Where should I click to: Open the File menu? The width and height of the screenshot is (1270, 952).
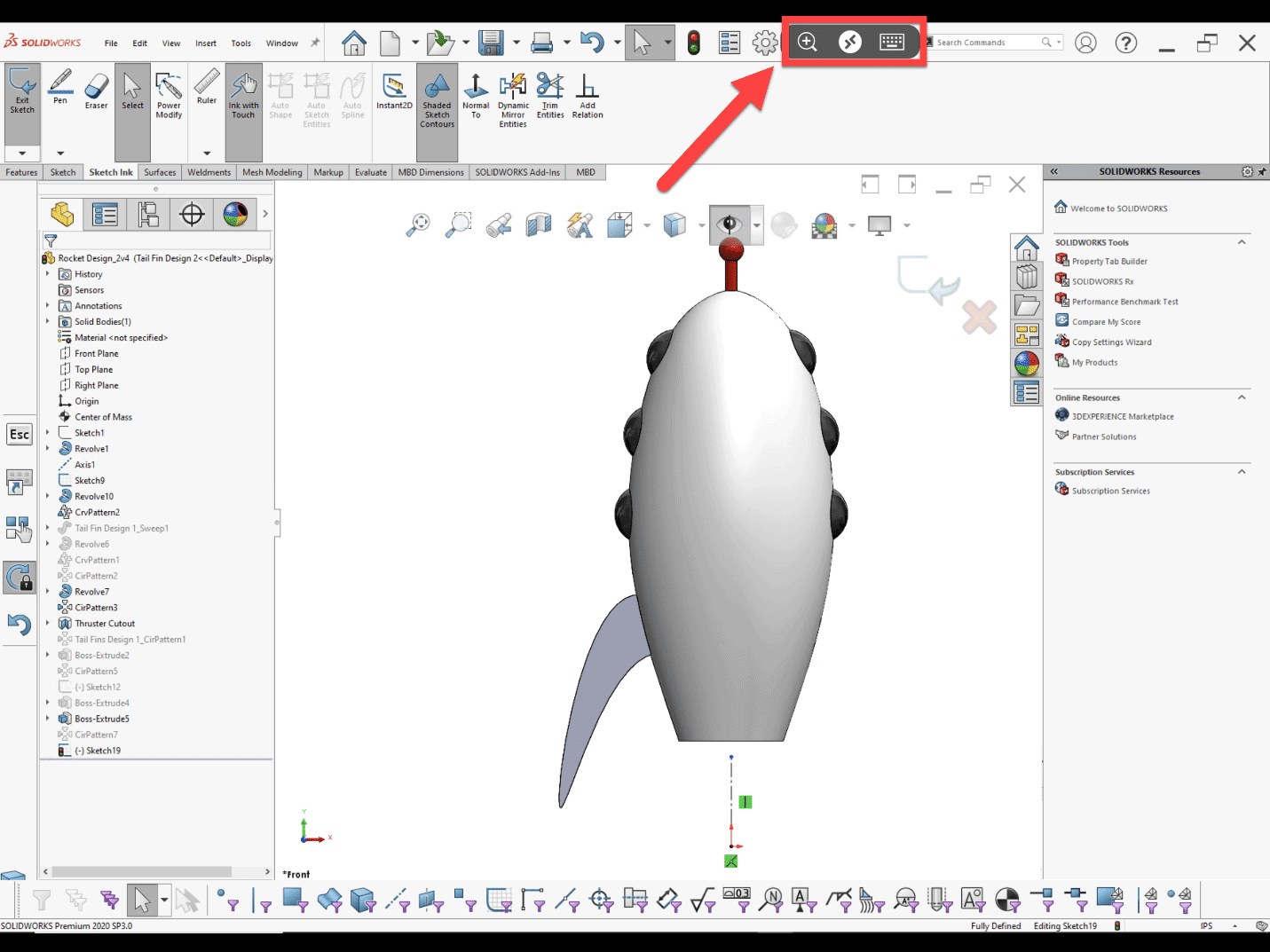point(111,43)
